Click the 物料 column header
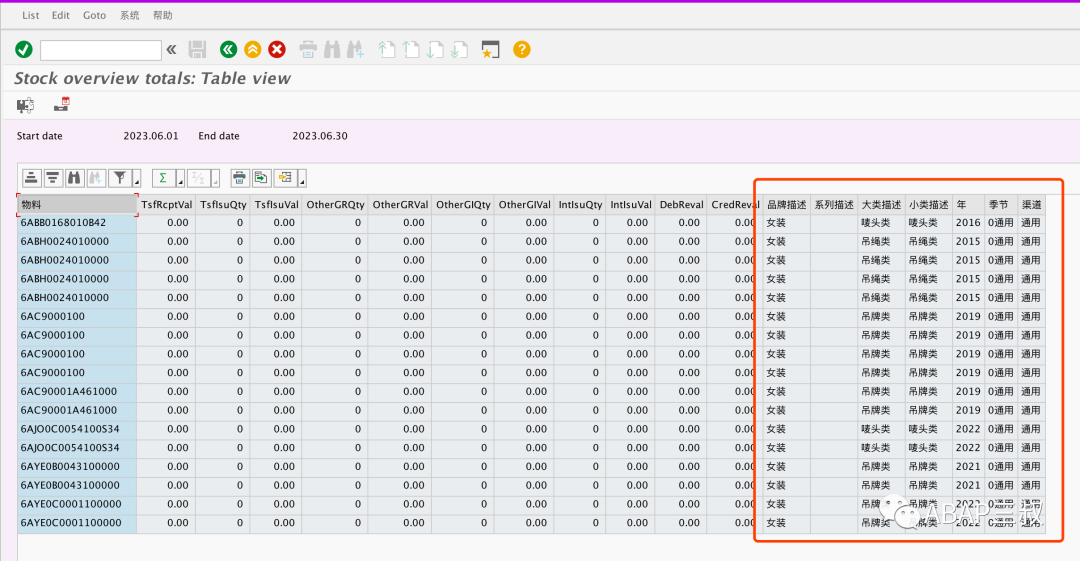1080x561 pixels. pyautogui.click(x=77, y=205)
